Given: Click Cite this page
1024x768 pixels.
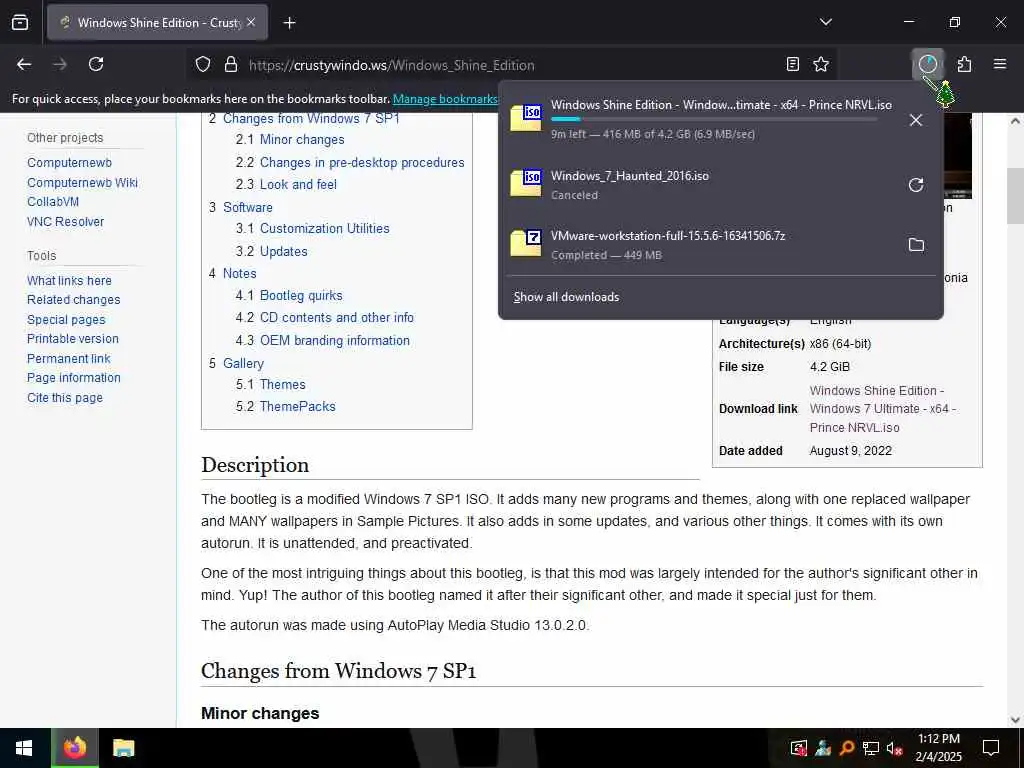Looking at the screenshot, I should [x=65, y=398].
